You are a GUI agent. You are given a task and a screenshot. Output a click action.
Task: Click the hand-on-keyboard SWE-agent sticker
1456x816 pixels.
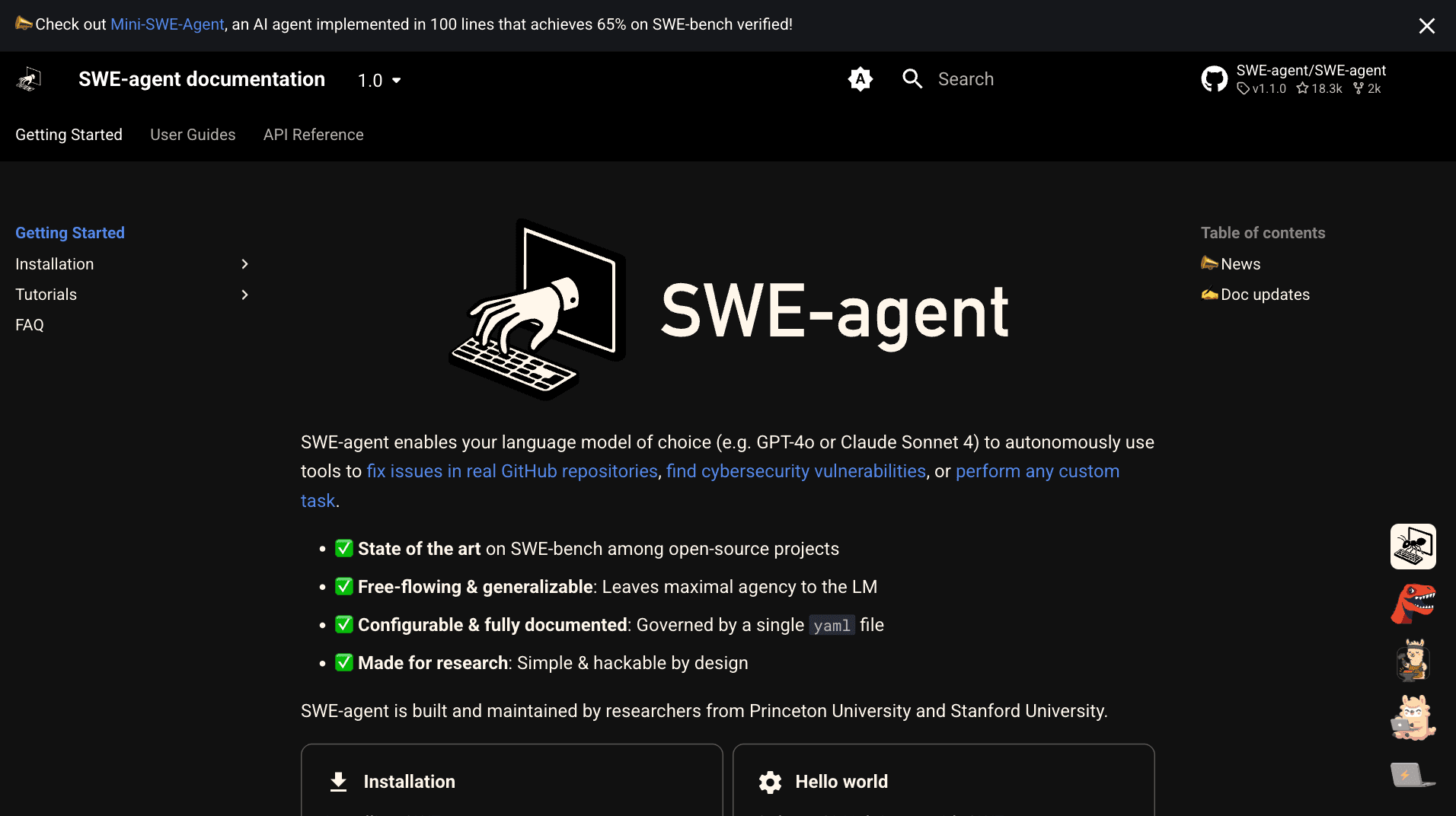(1413, 546)
